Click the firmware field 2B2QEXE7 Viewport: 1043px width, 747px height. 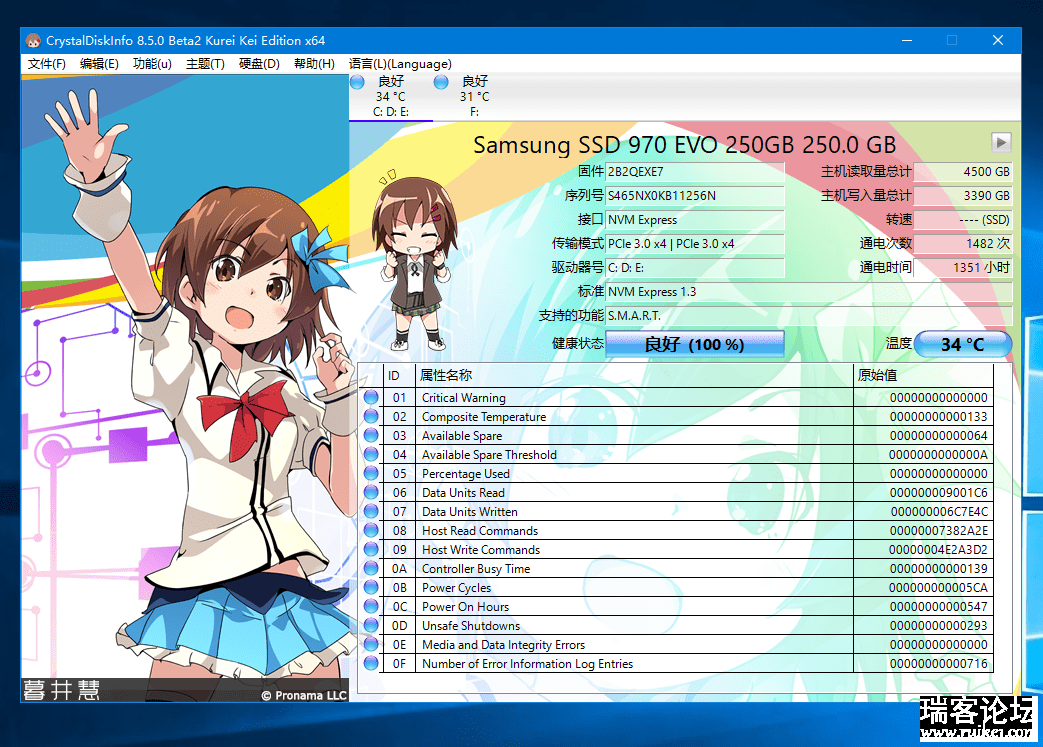point(694,172)
